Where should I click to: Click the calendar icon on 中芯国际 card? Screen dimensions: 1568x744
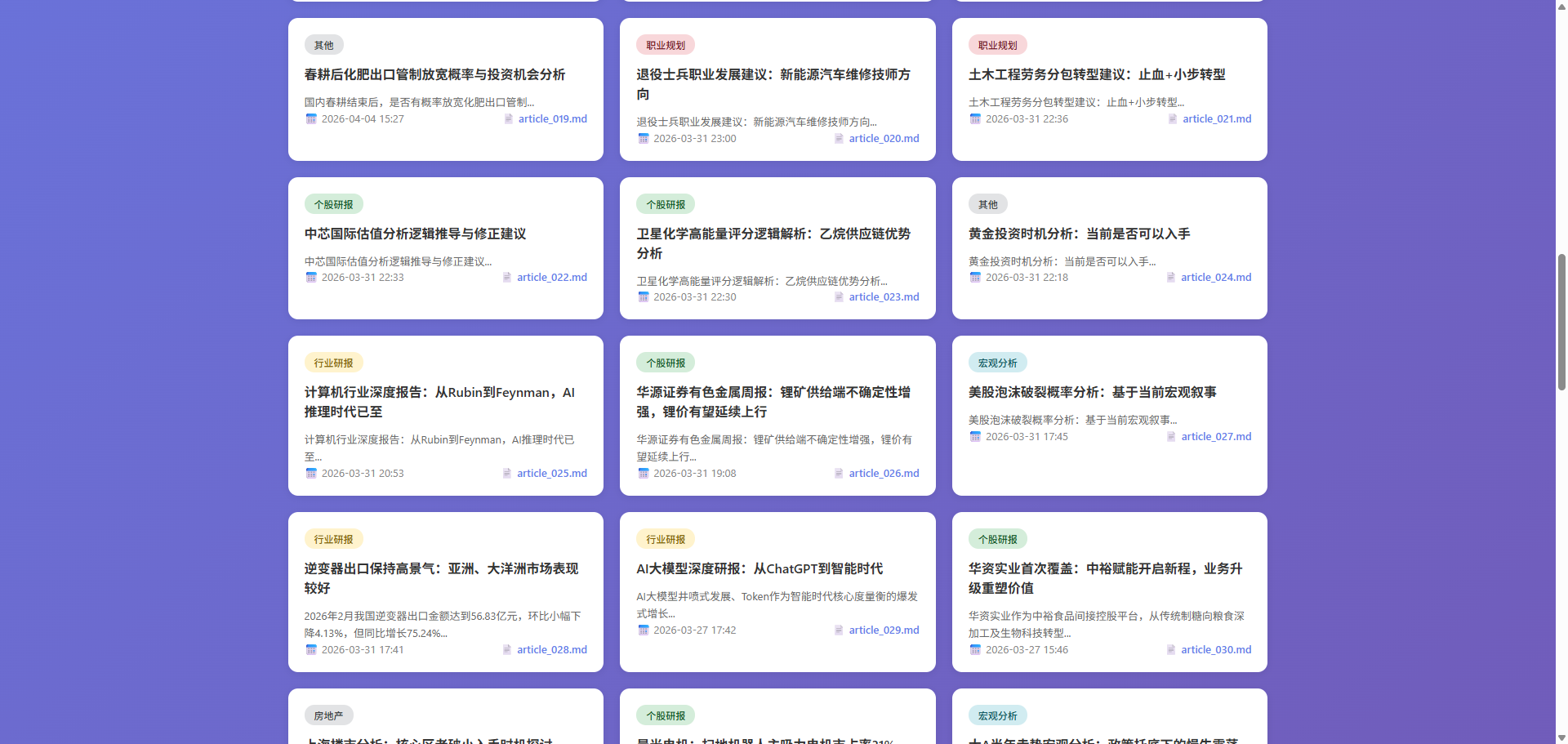tap(311, 278)
